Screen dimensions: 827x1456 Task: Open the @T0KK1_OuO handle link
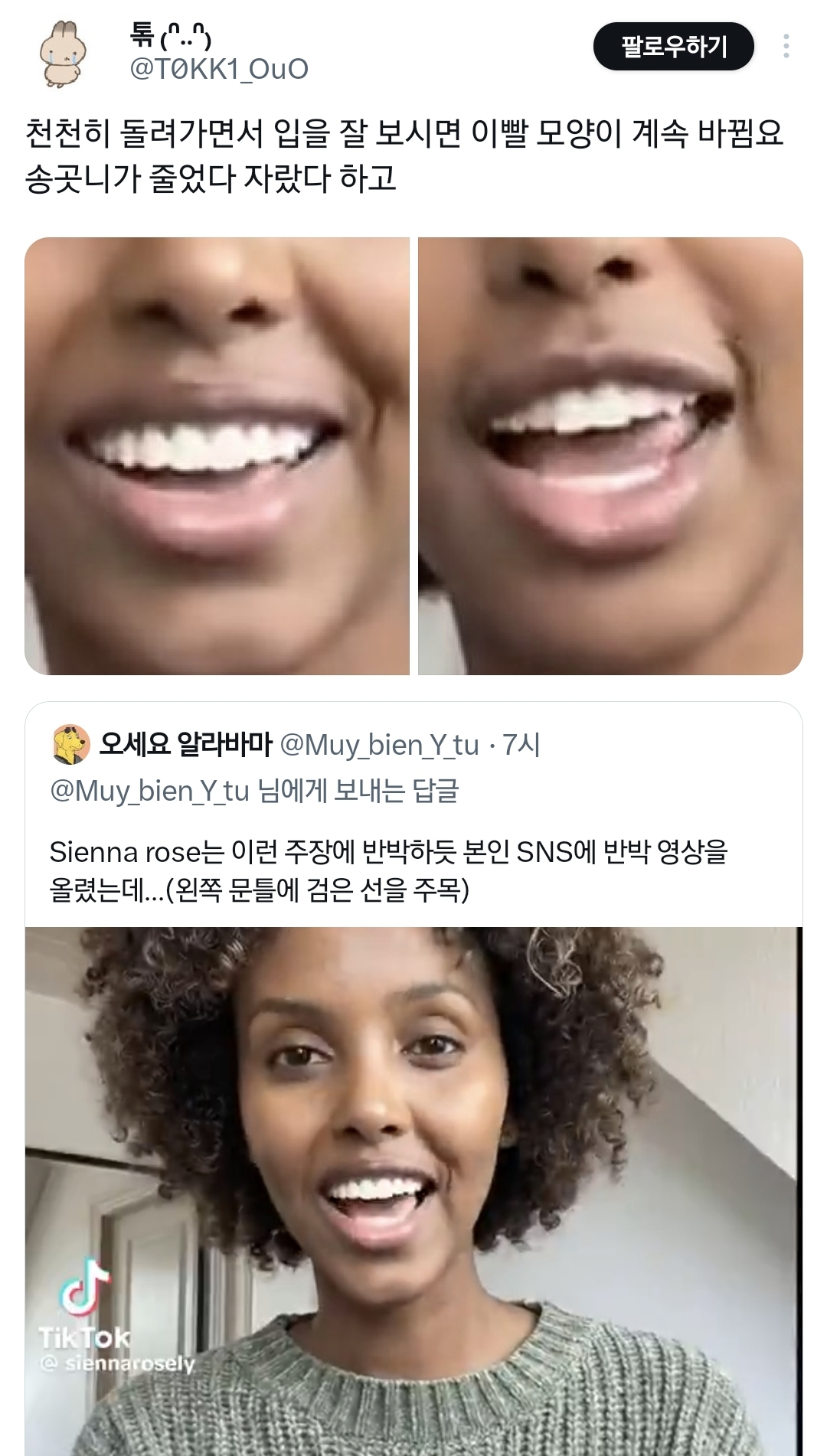click(x=219, y=70)
